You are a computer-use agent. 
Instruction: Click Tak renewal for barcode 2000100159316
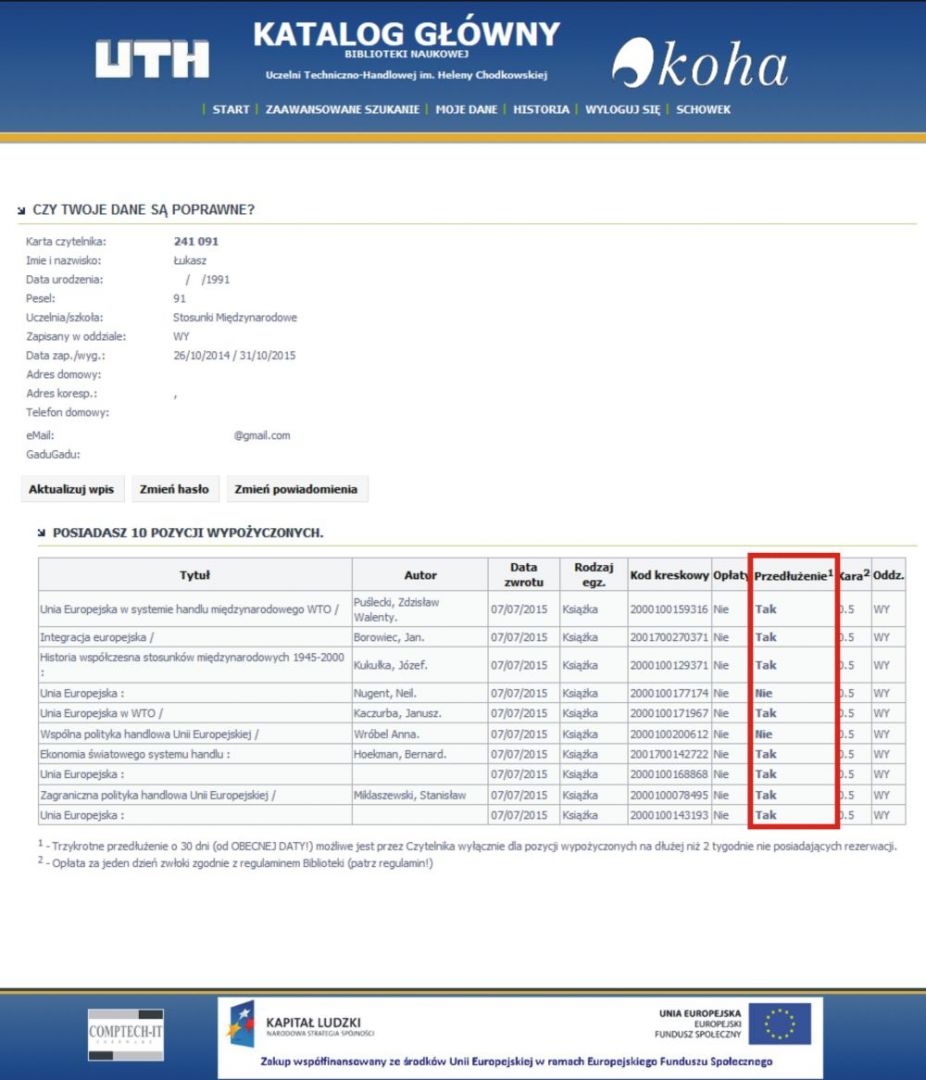pyautogui.click(x=765, y=610)
